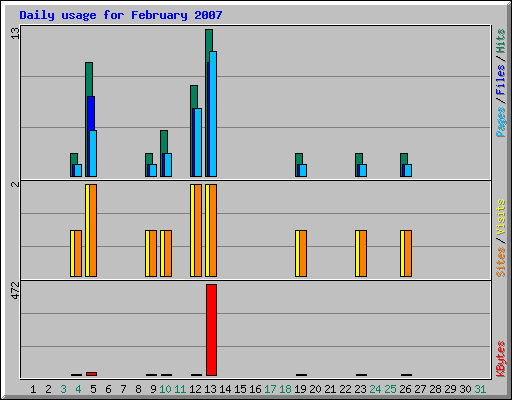Click day "19" on the x-axis
Viewport: 512px width, 400px height.
(x=300, y=389)
